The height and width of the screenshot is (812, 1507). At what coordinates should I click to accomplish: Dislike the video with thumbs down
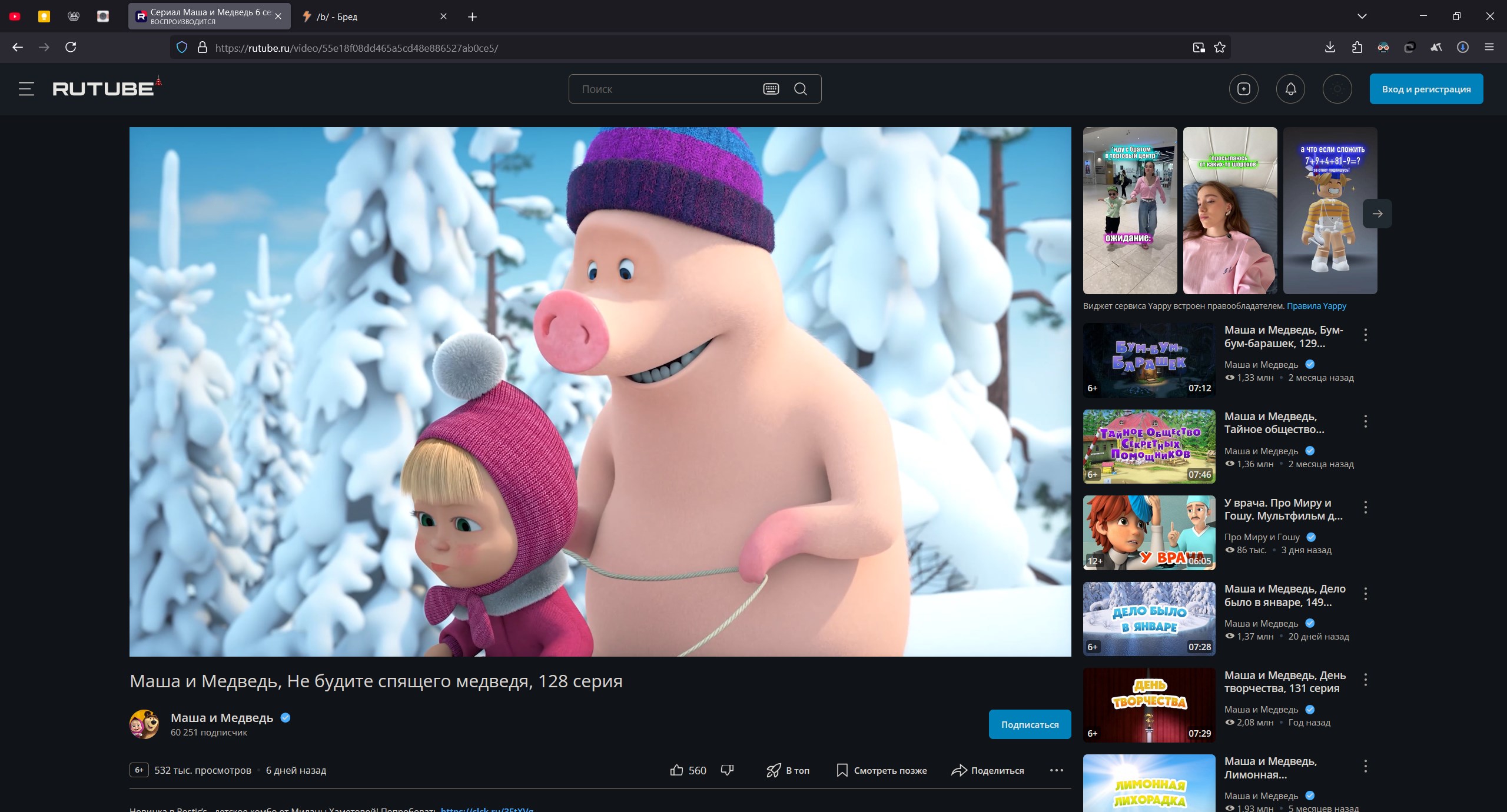click(728, 770)
